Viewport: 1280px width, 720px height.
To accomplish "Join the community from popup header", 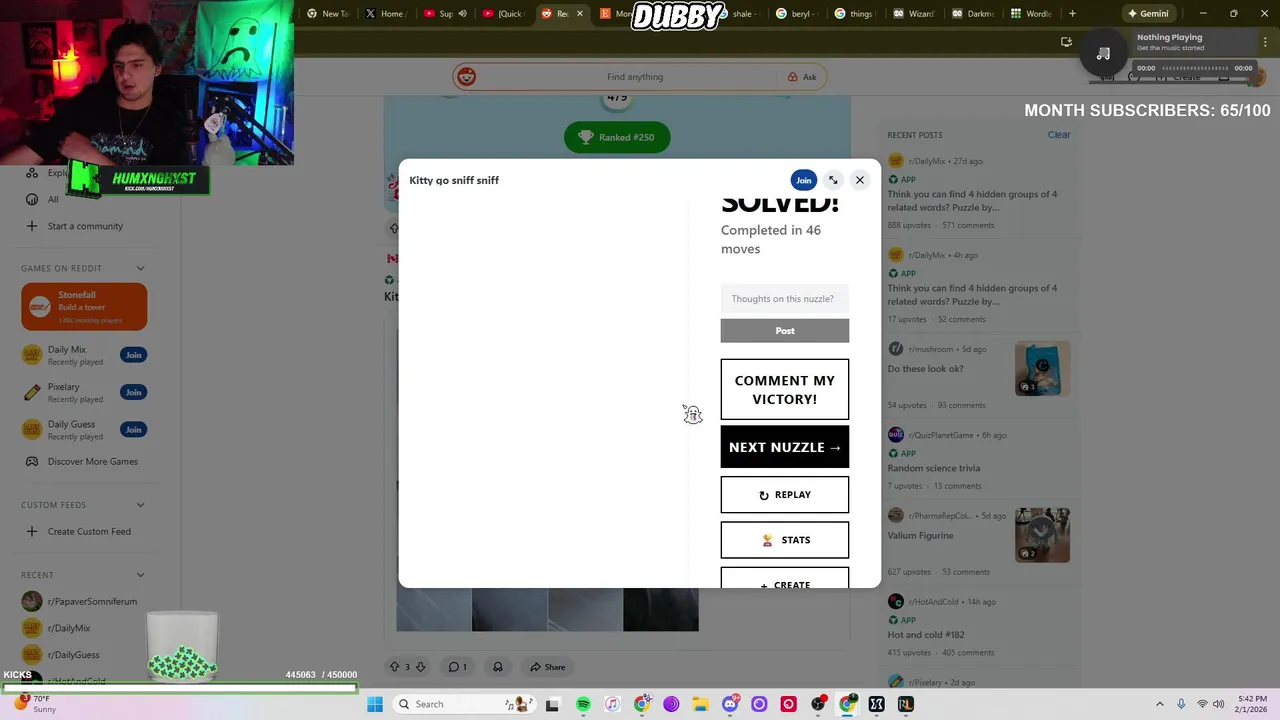I will pyautogui.click(x=803, y=180).
